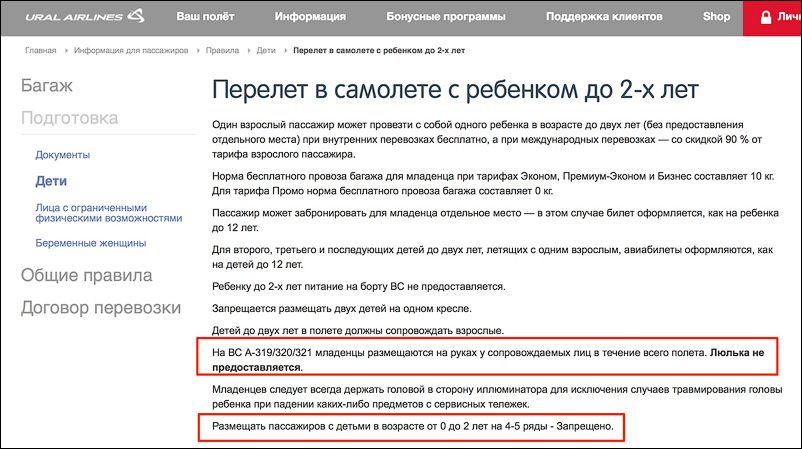This screenshot has height=449, width=802.
Task: Click text Запрещается размещать двух детей
Action: click(342, 309)
